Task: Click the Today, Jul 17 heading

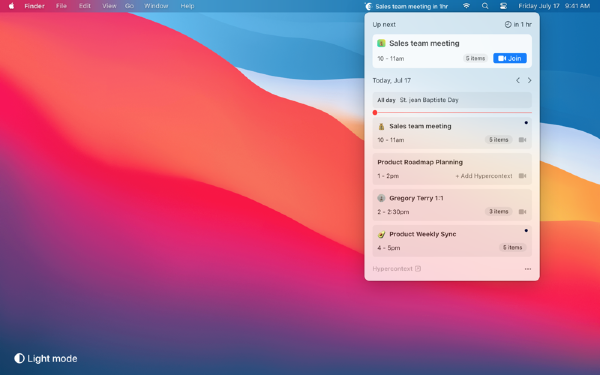Action: 391,80
